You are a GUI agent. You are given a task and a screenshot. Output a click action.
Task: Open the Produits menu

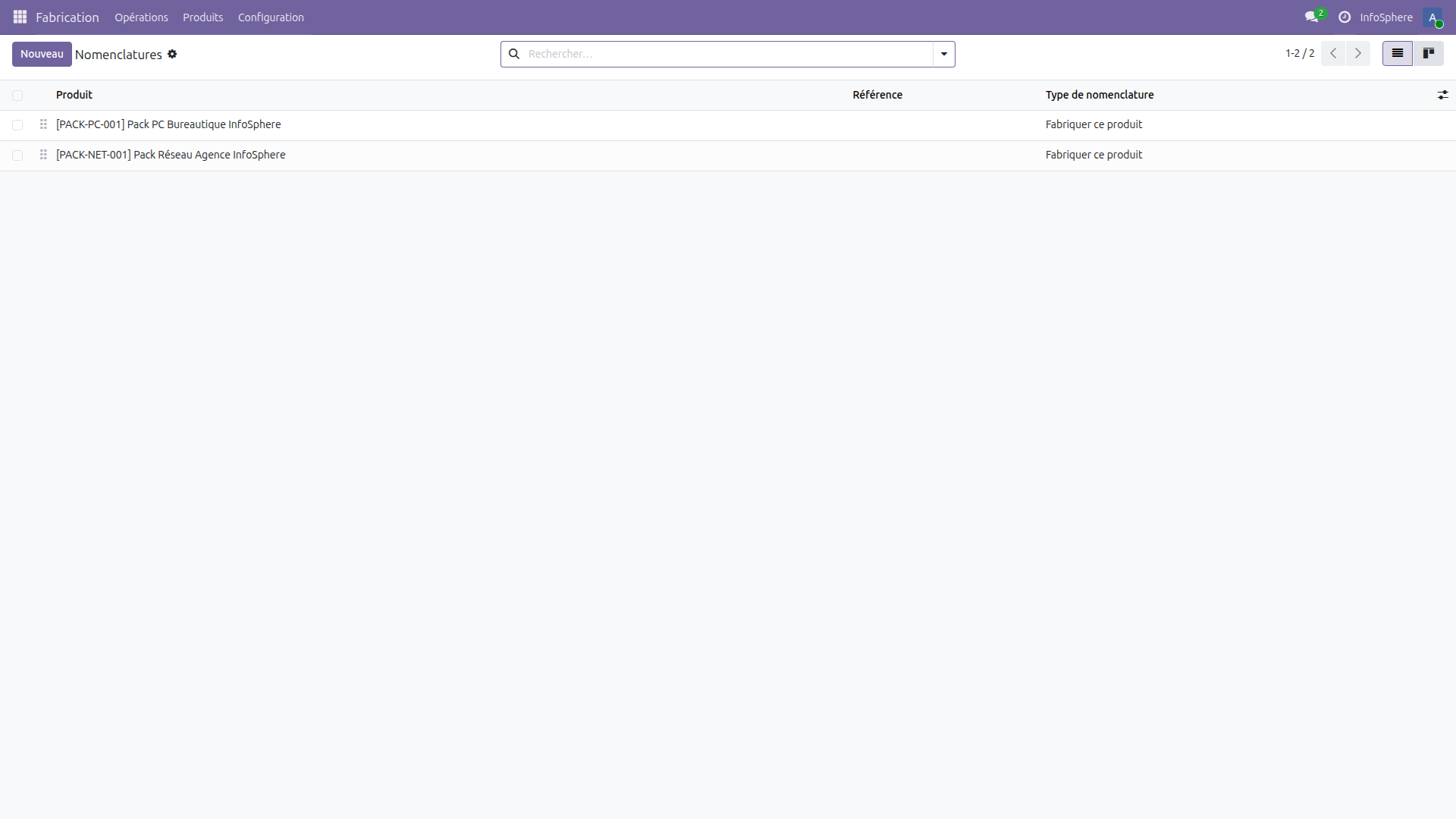pos(202,17)
